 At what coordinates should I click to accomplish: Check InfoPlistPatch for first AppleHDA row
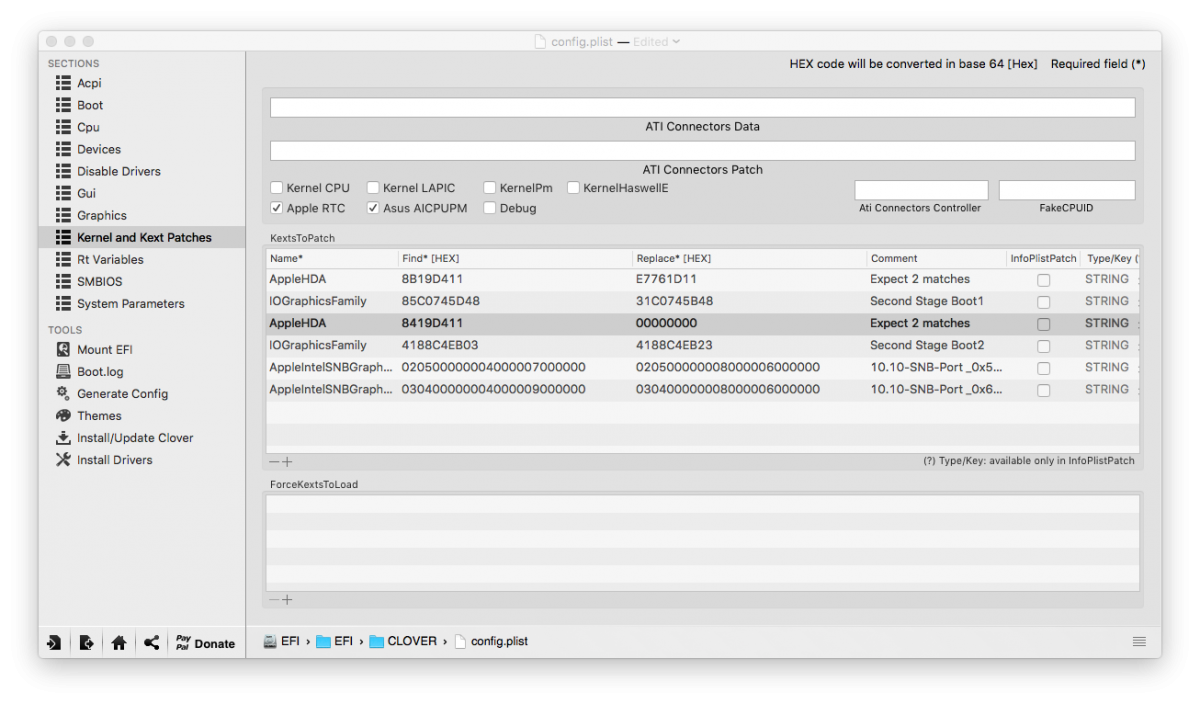pyautogui.click(x=1043, y=280)
